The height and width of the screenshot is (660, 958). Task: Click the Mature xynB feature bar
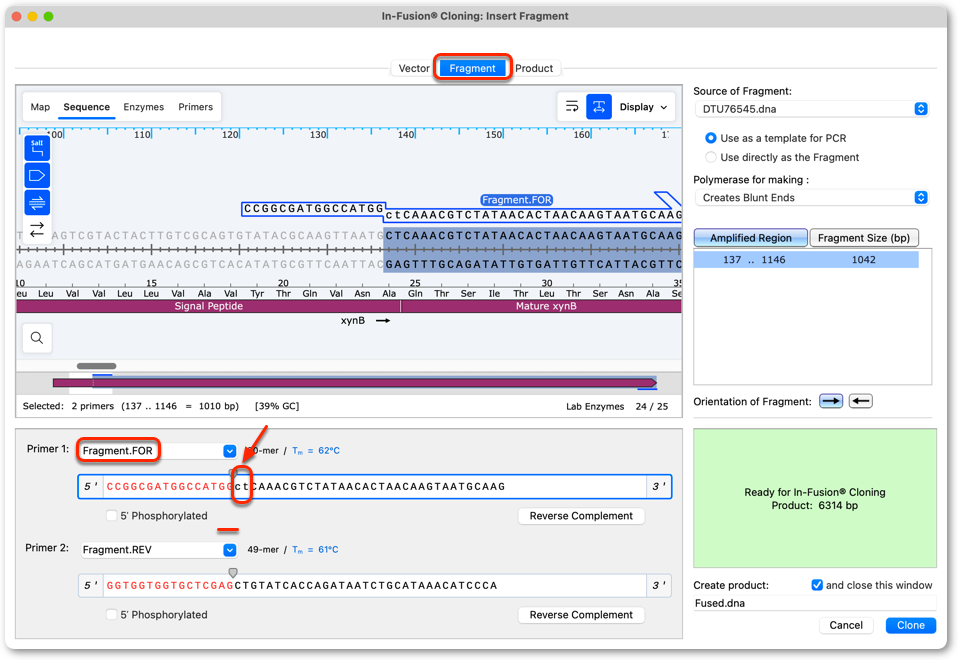tap(541, 306)
